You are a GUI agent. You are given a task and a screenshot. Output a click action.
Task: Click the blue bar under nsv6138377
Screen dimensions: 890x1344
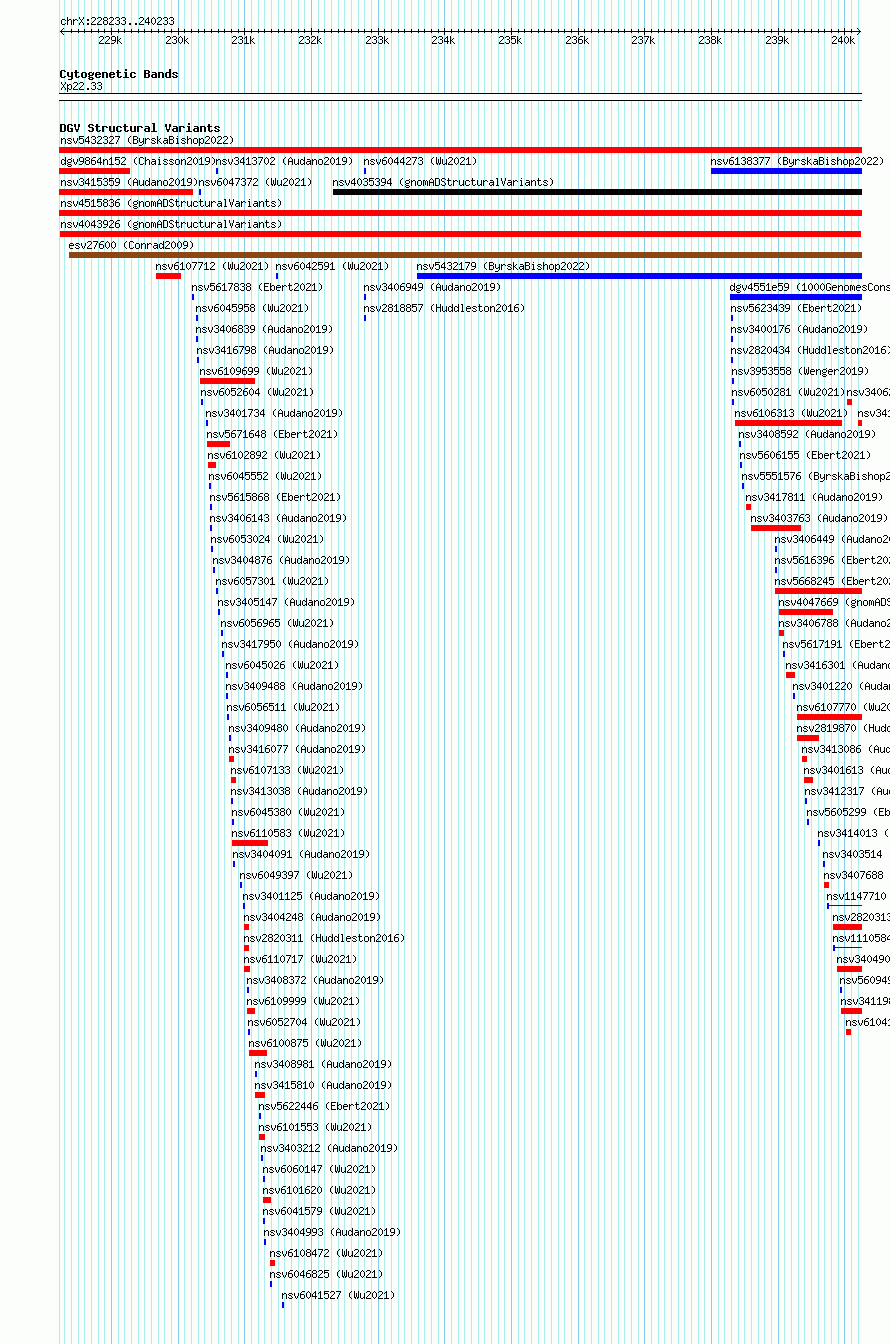pyautogui.click(x=786, y=171)
